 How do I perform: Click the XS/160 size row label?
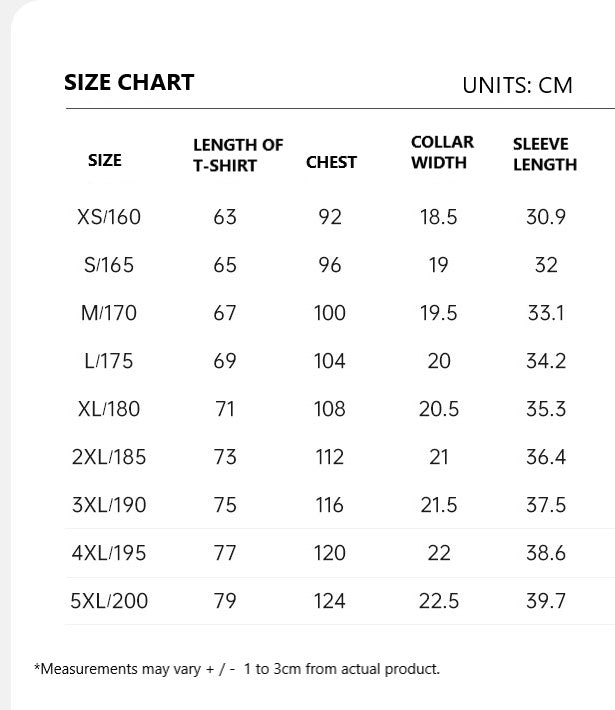pyautogui.click(x=109, y=217)
